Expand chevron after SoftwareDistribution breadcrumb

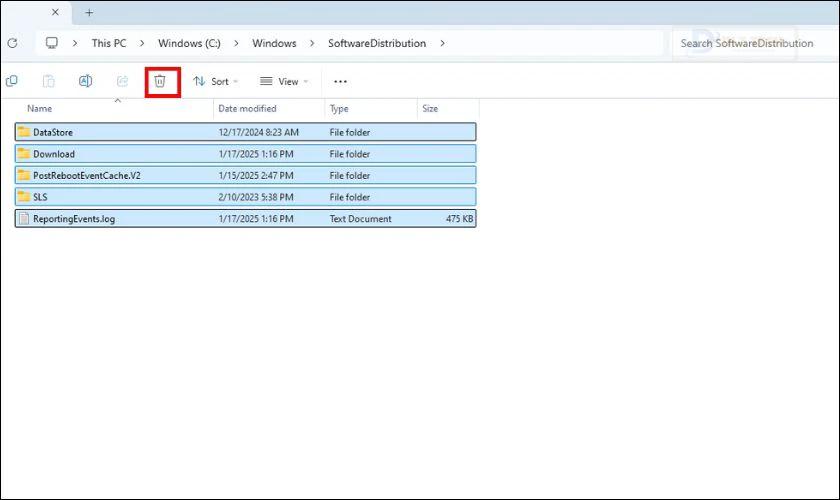[x=442, y=43]
